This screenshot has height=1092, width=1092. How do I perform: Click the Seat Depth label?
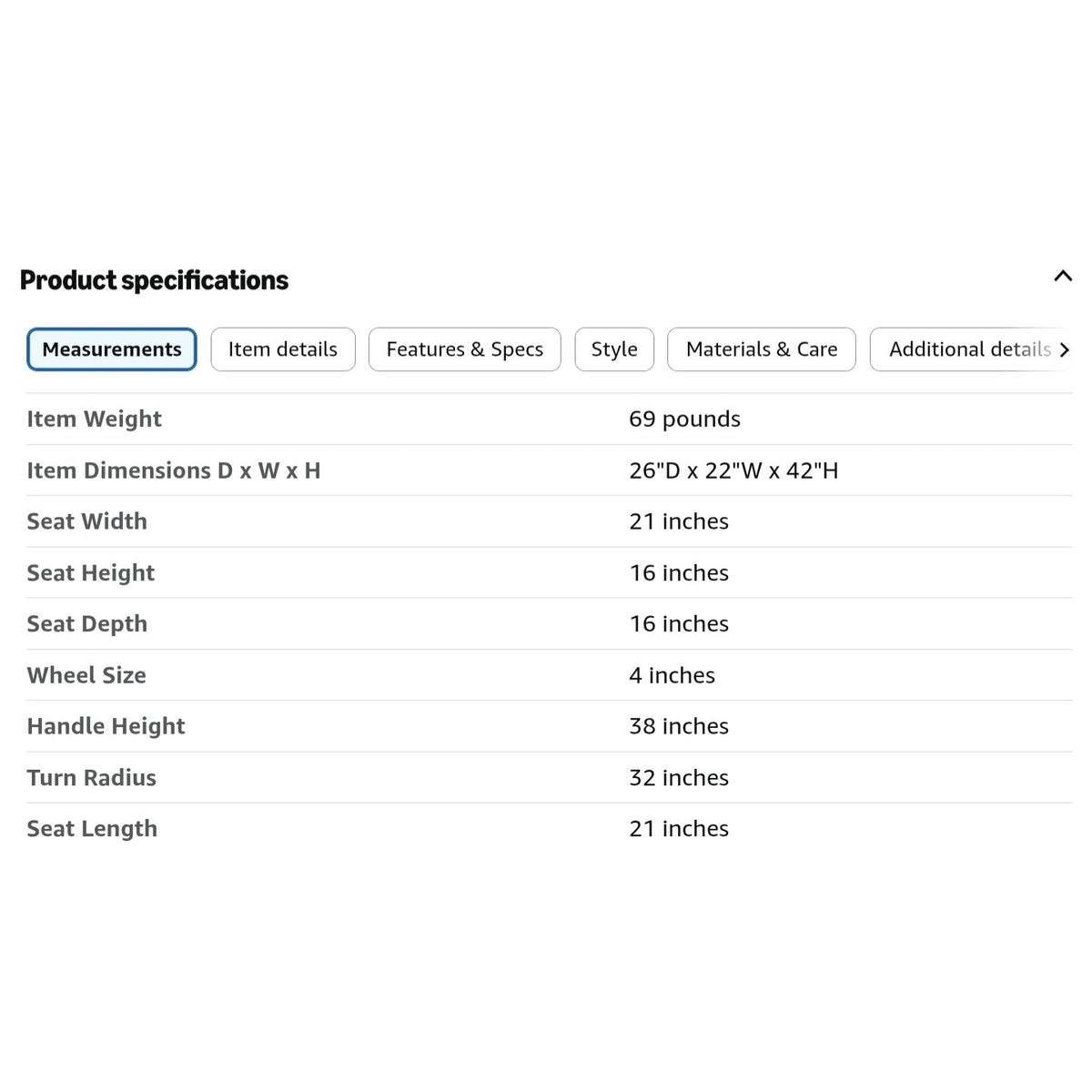[x=87, y=624]
